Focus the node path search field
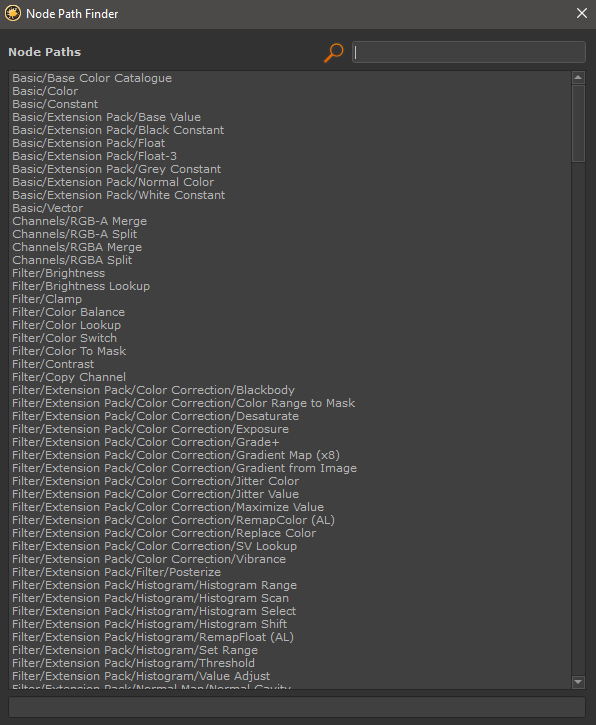The image size is (596, 725). (468, 52)
